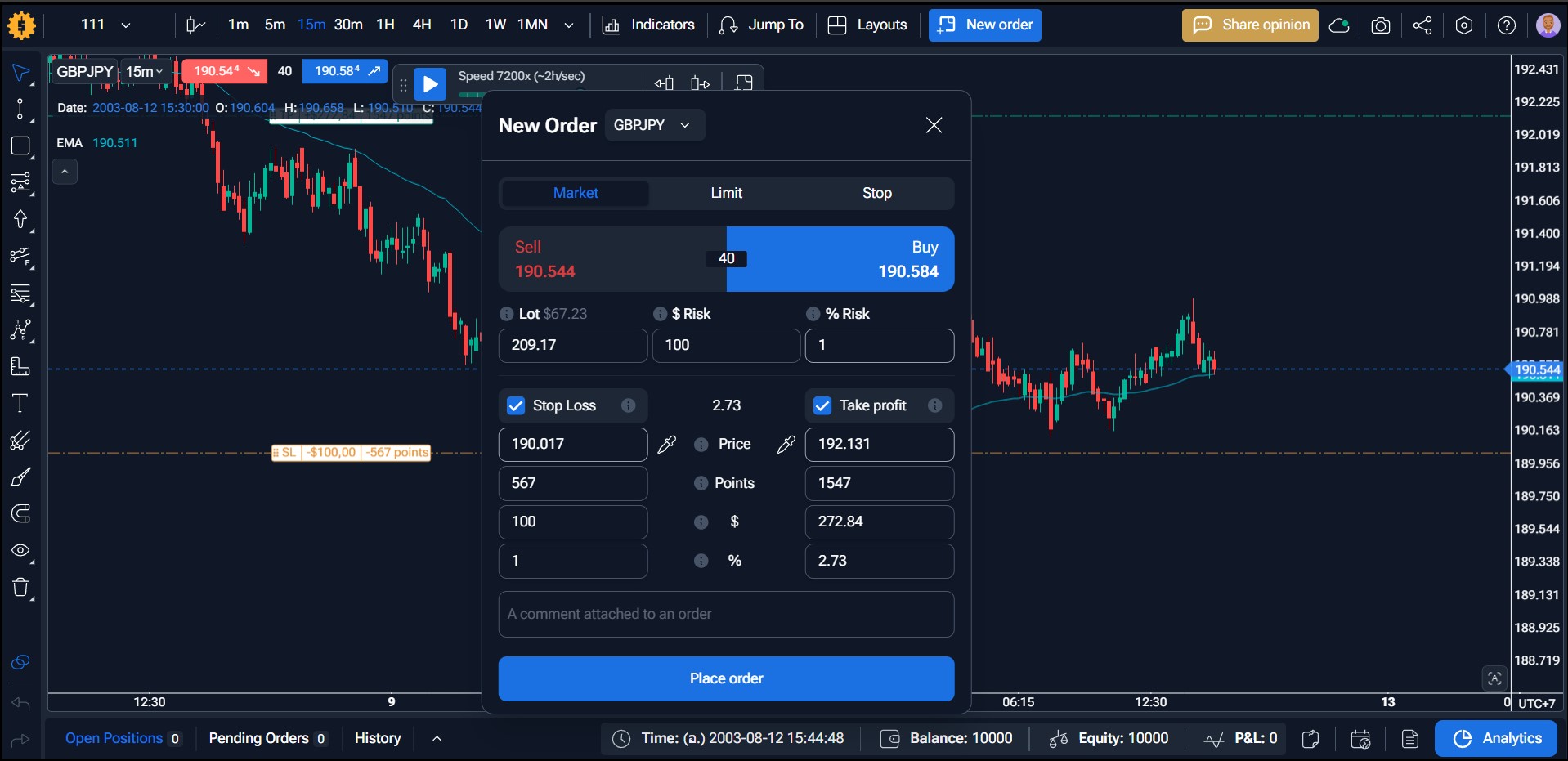Pick take profit price with eyedropper

(x=786, y=444)
